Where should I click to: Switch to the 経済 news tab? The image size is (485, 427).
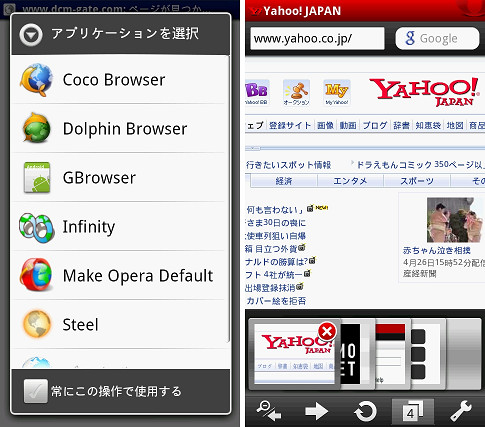[284, 181]
